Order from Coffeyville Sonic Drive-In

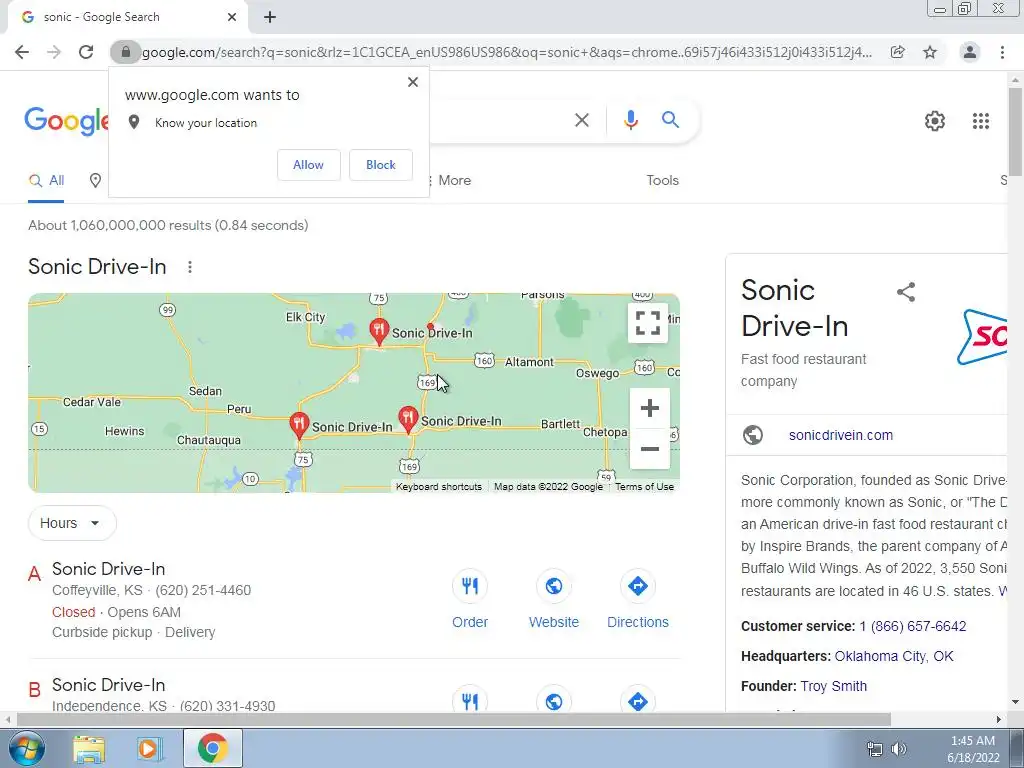[x=470, y=599]
